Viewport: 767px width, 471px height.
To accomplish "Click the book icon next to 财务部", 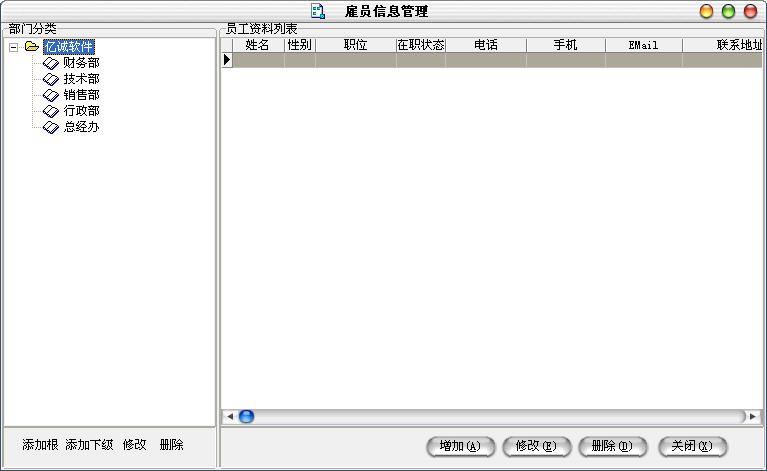I will click(x=50, y=63).
